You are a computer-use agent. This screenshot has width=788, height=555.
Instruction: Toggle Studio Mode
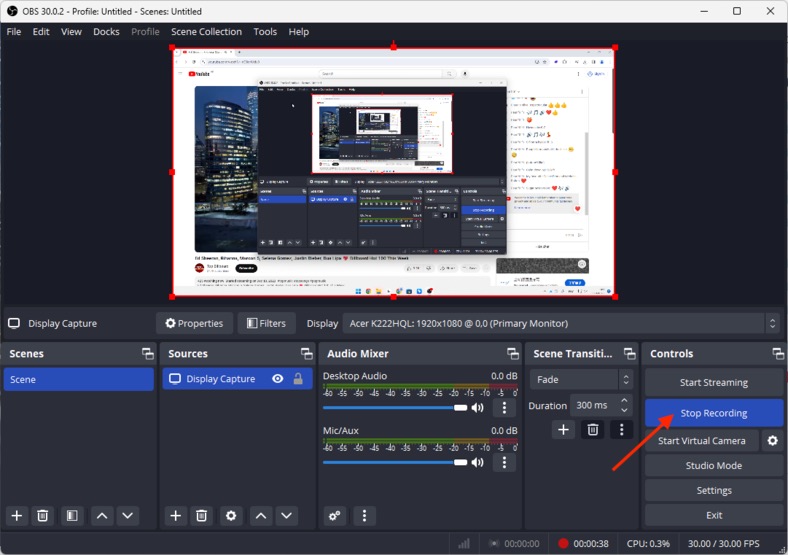click(x=714, y=466)
